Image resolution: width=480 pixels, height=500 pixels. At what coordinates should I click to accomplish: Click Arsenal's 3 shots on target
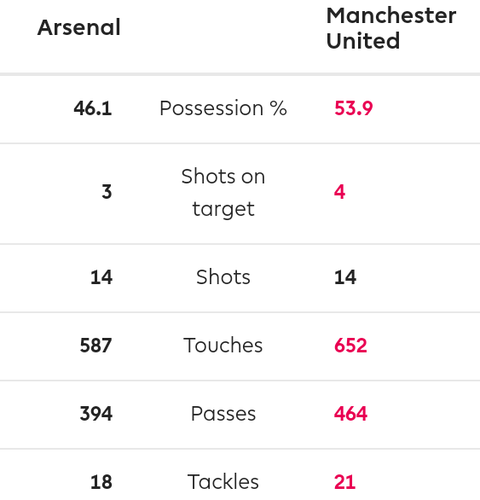click(x=107, y=192)
